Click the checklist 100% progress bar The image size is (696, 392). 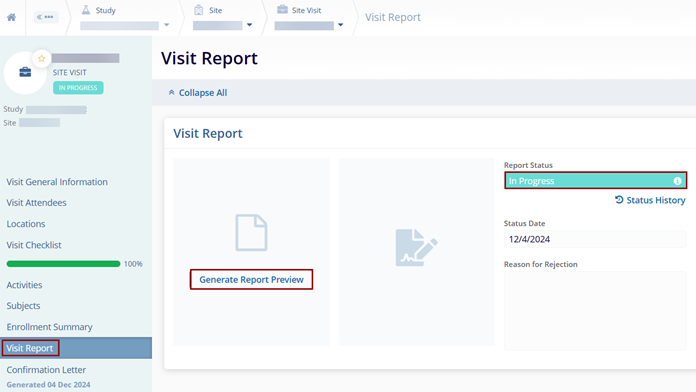coord(63,264)
